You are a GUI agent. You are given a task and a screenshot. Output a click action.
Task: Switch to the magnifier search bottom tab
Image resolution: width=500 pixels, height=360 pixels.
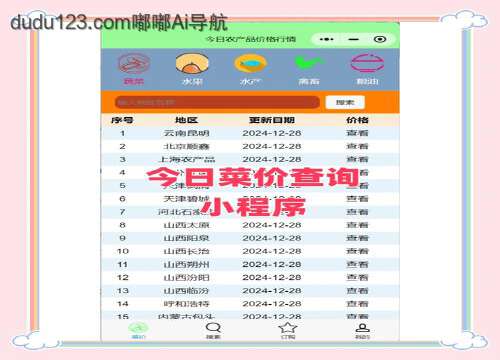tap(213, 331)
